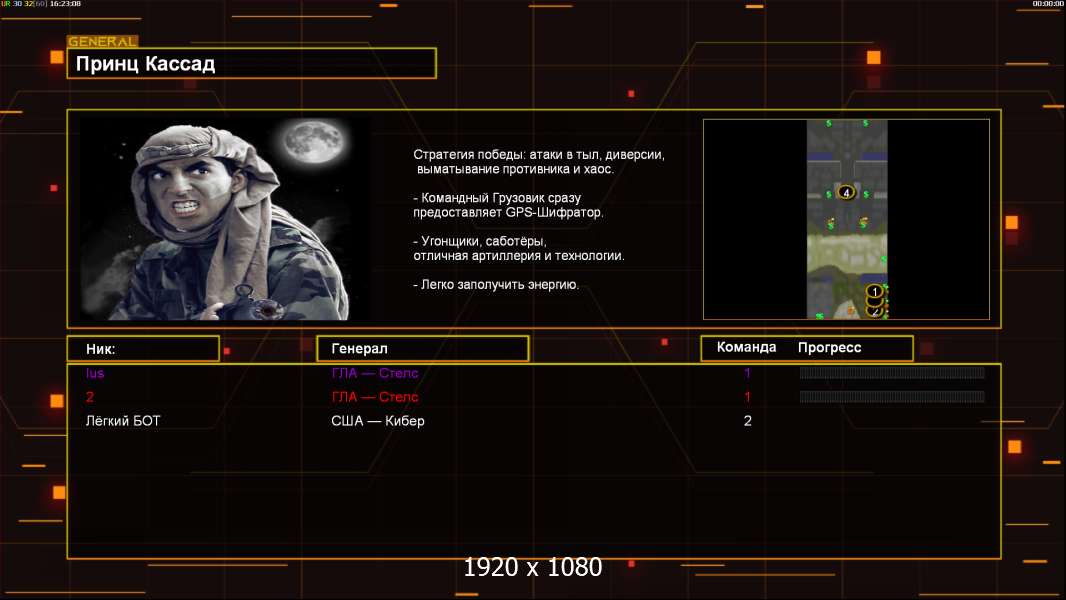Click start position marker 4 on minimap
1066x600 pixels.
846,193
